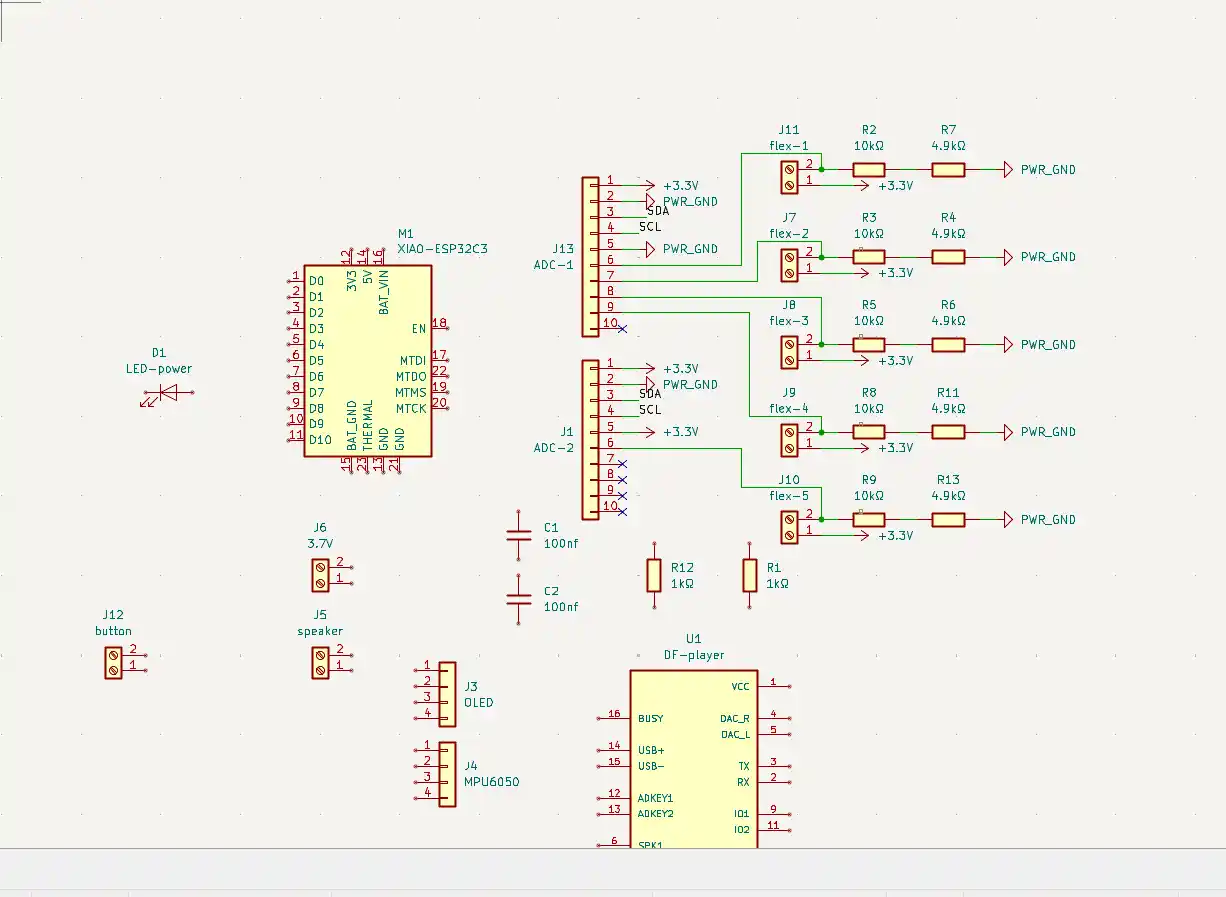Click the "XIAO-ESP32C3" value text

pyautogui.click(x=442, y=249)
